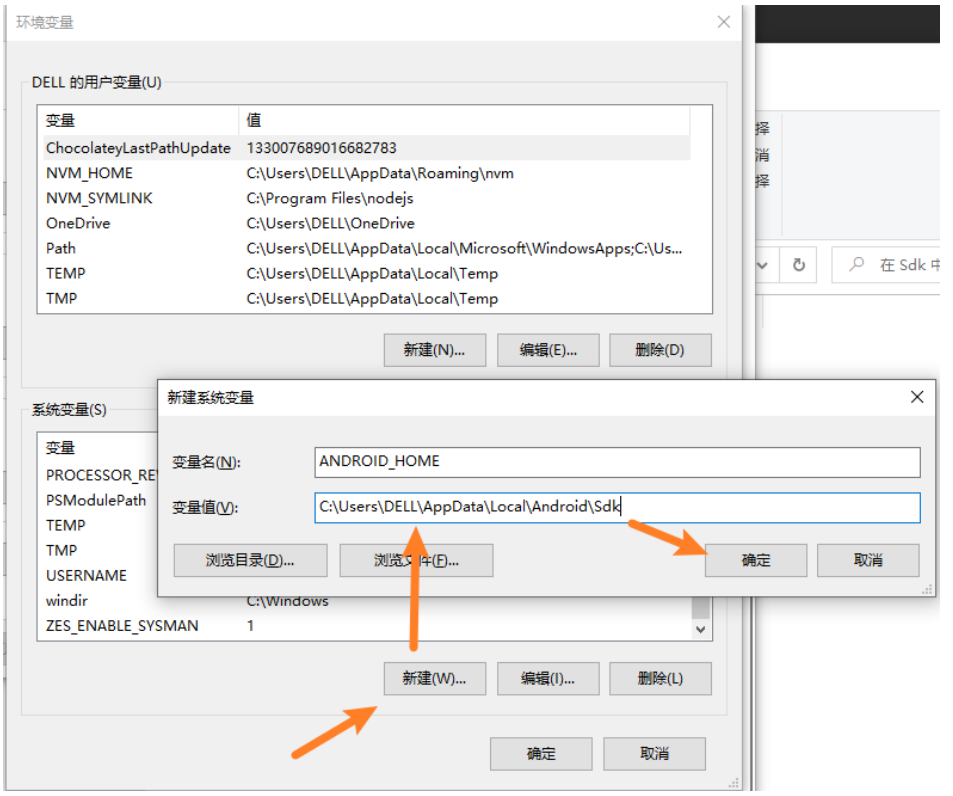Click 新建(N) under user variables
Screen dimensions: 953x796
tap(434, 350)
